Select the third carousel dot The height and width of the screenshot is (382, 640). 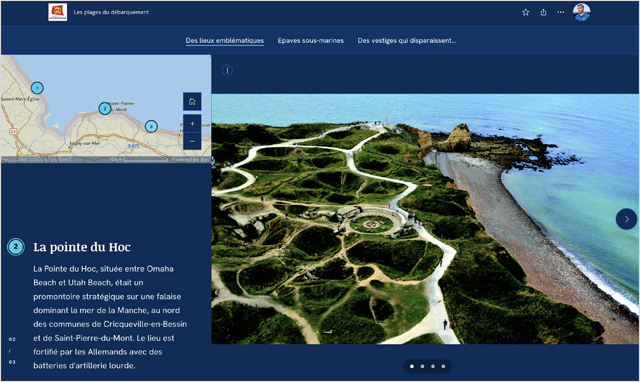(x=433, y=366)
